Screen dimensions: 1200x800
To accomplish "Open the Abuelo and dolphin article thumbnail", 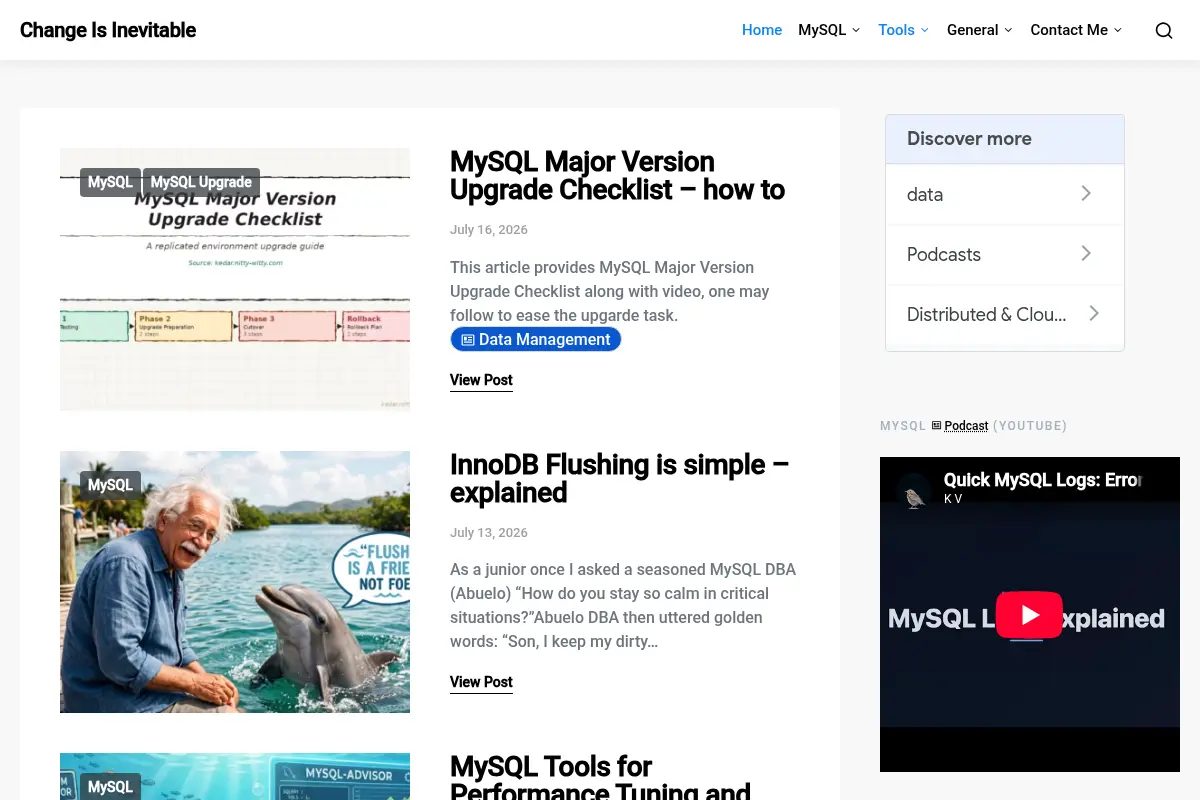I will tap(235, 582).
